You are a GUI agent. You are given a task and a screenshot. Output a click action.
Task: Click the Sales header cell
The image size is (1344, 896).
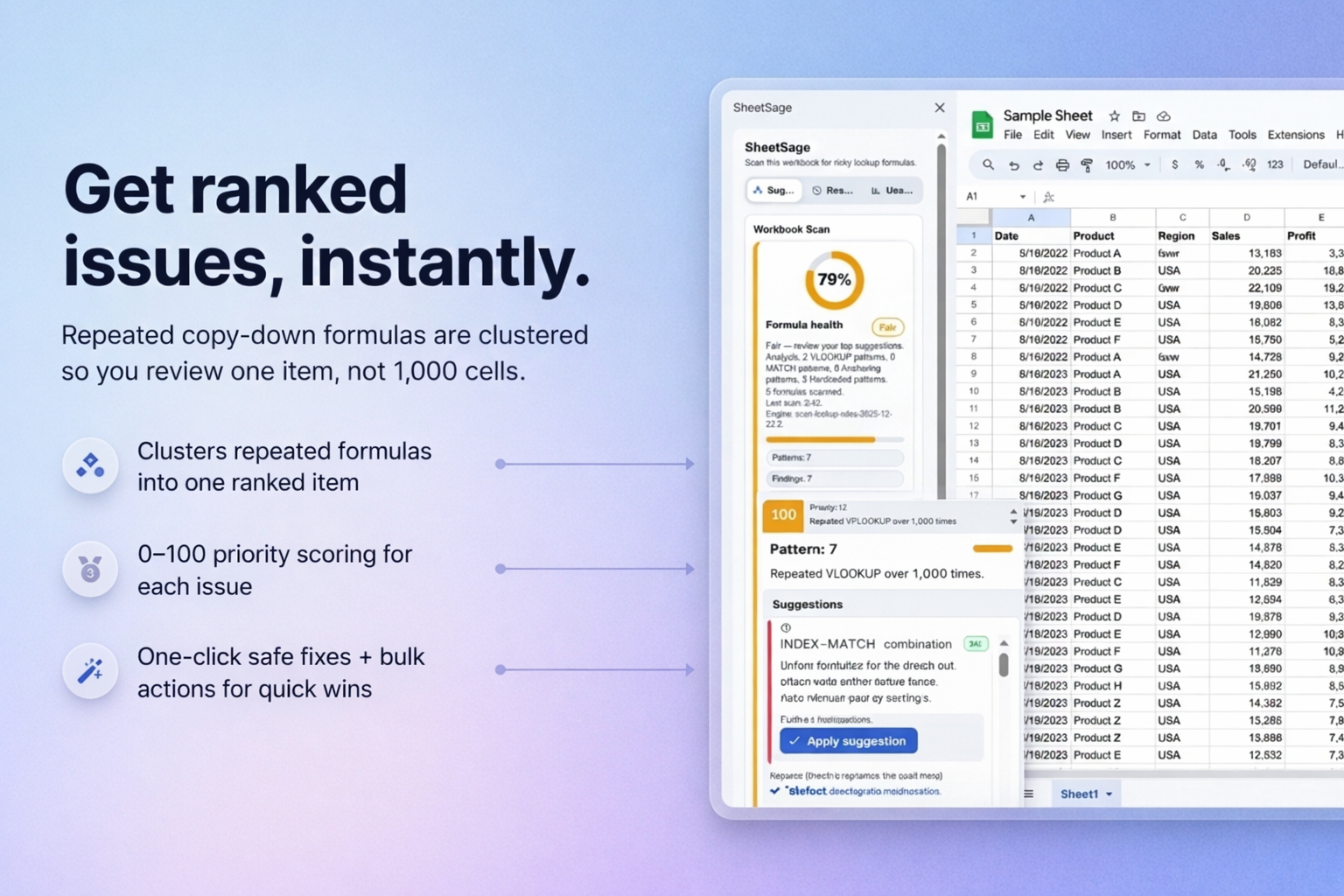pyautogui.click(x=1246, y=235)
